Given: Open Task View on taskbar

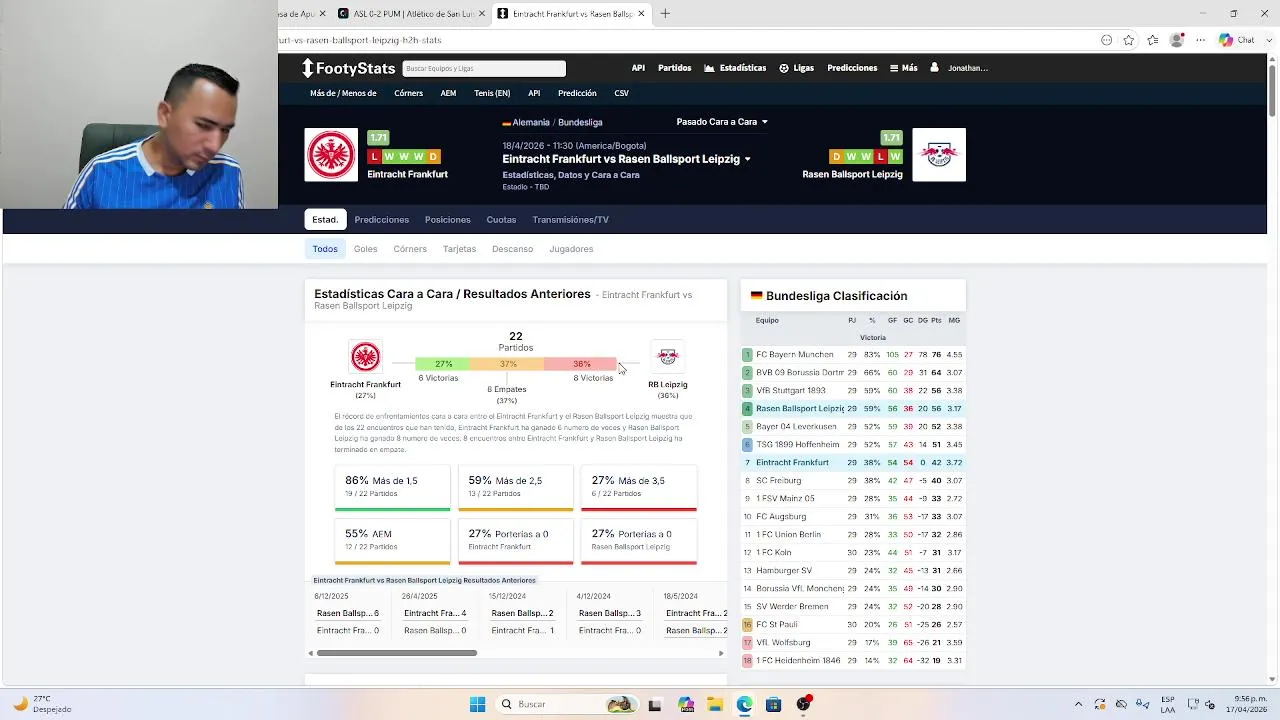Looking at the screenshot, I should tap(655, 704).
